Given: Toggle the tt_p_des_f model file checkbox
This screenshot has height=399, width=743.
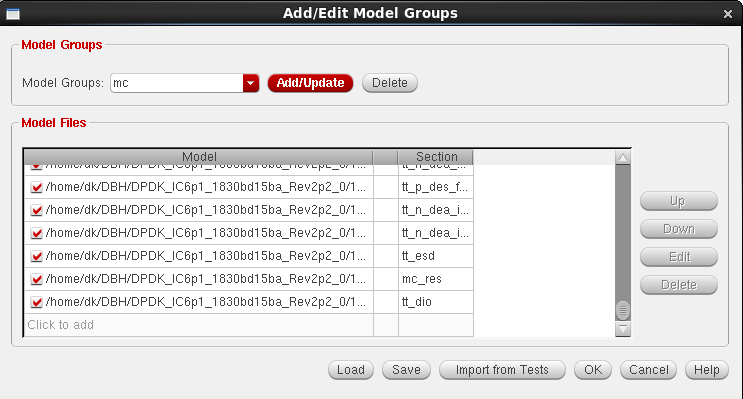Looking at the screenshot, I should 36,187.
